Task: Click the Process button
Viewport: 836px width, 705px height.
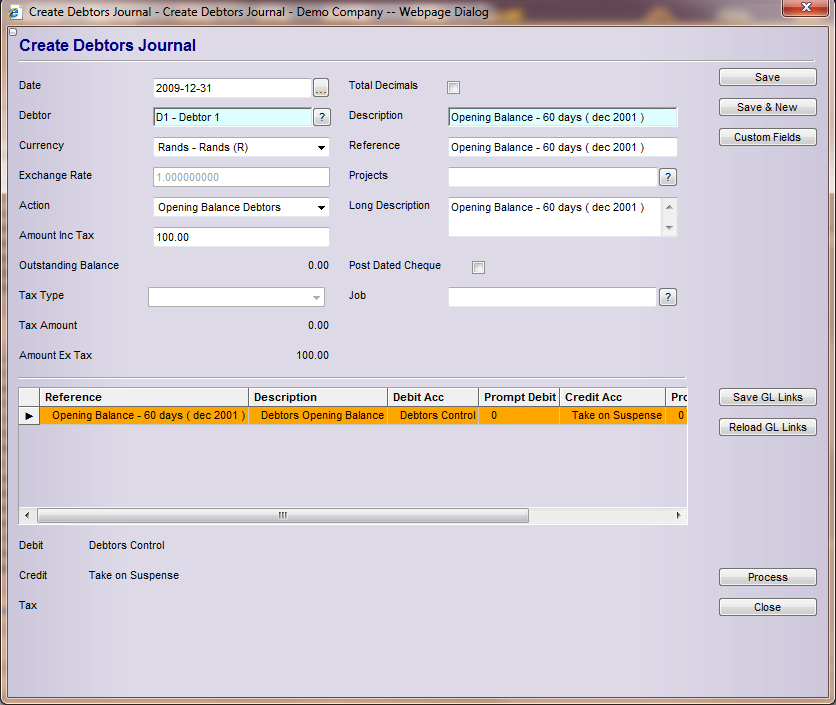Action: [x=767, y=577]
